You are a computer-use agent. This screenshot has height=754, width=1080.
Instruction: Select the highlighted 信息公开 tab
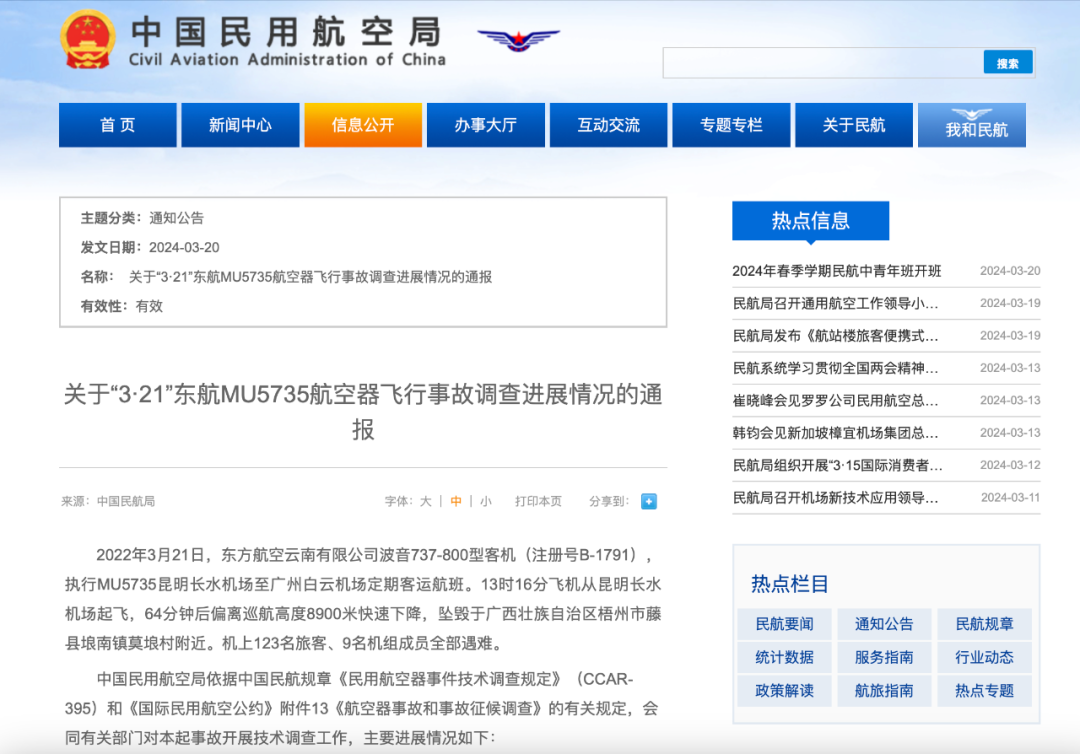coord(363,124)
